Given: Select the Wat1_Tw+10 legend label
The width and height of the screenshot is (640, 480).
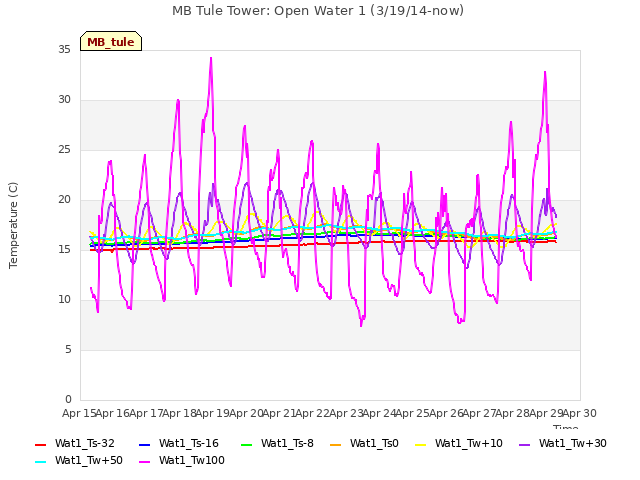Looking at the screenshot, I should [469, 444].
